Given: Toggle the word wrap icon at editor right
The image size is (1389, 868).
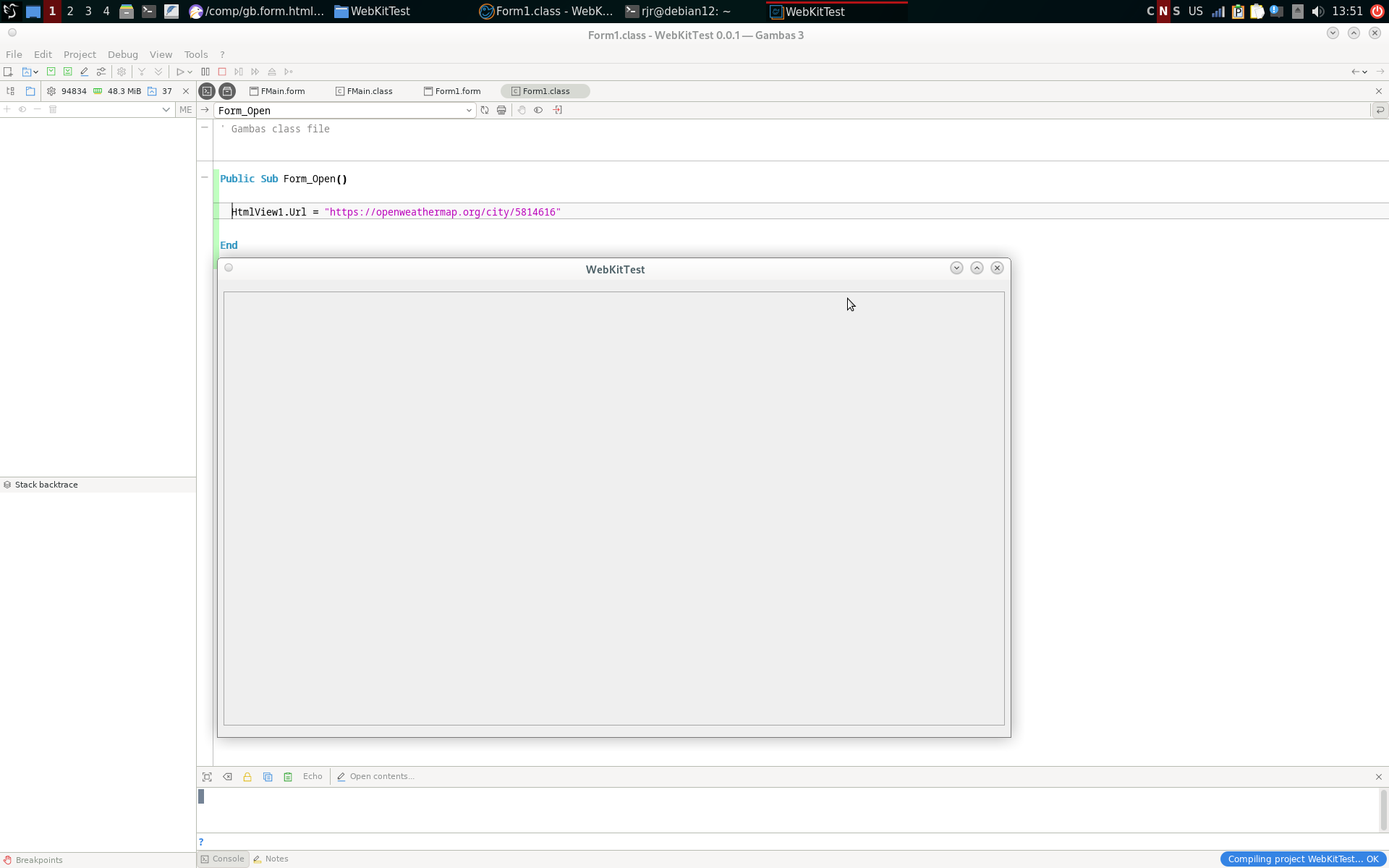Looking at the screenshot, I should pos(1380,110).
